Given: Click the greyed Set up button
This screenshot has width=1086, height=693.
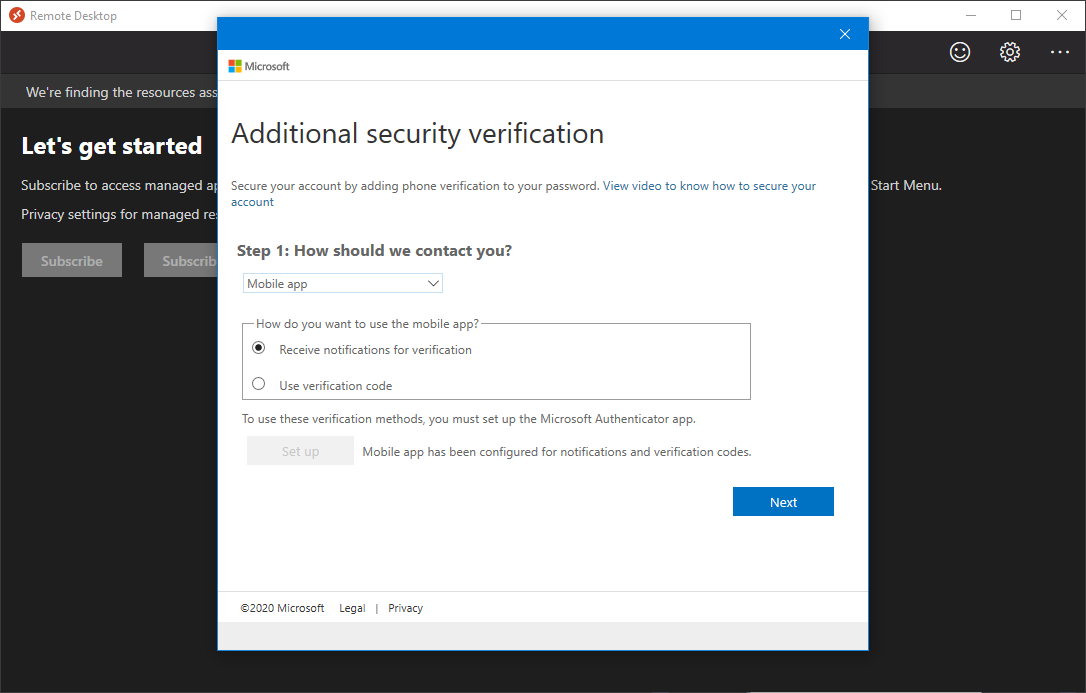Looking at the screenshot, I should 301,451.
